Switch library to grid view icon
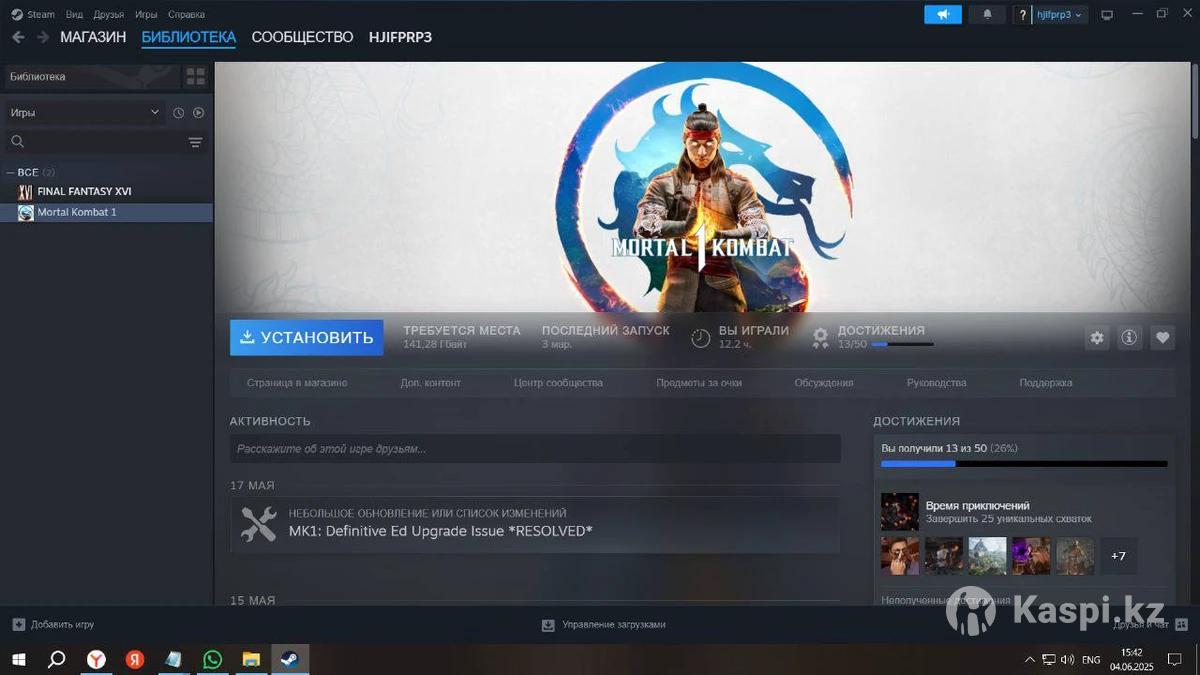The height and width of the screenshot is (675, 1200). pyautogui.click(x=195, y=77)
